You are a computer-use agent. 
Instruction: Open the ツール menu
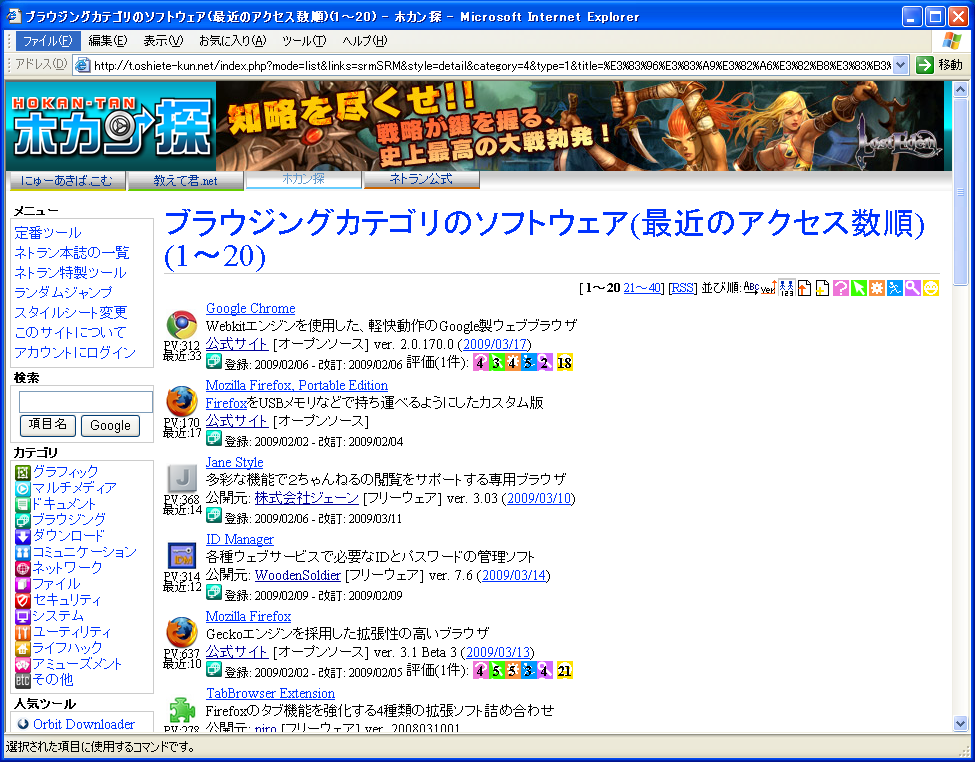(303, 41)
